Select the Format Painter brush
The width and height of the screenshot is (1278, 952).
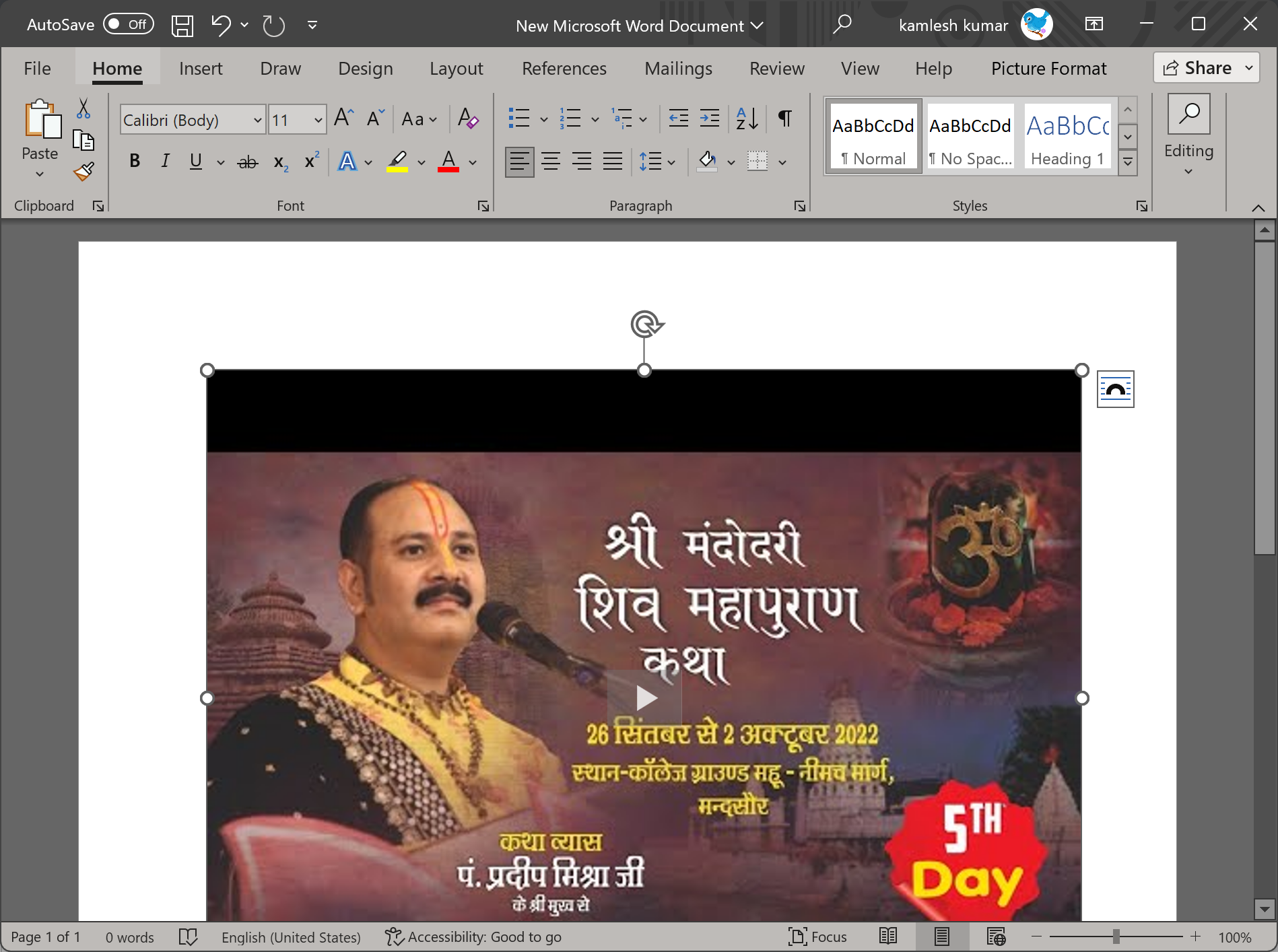point(83,172)
